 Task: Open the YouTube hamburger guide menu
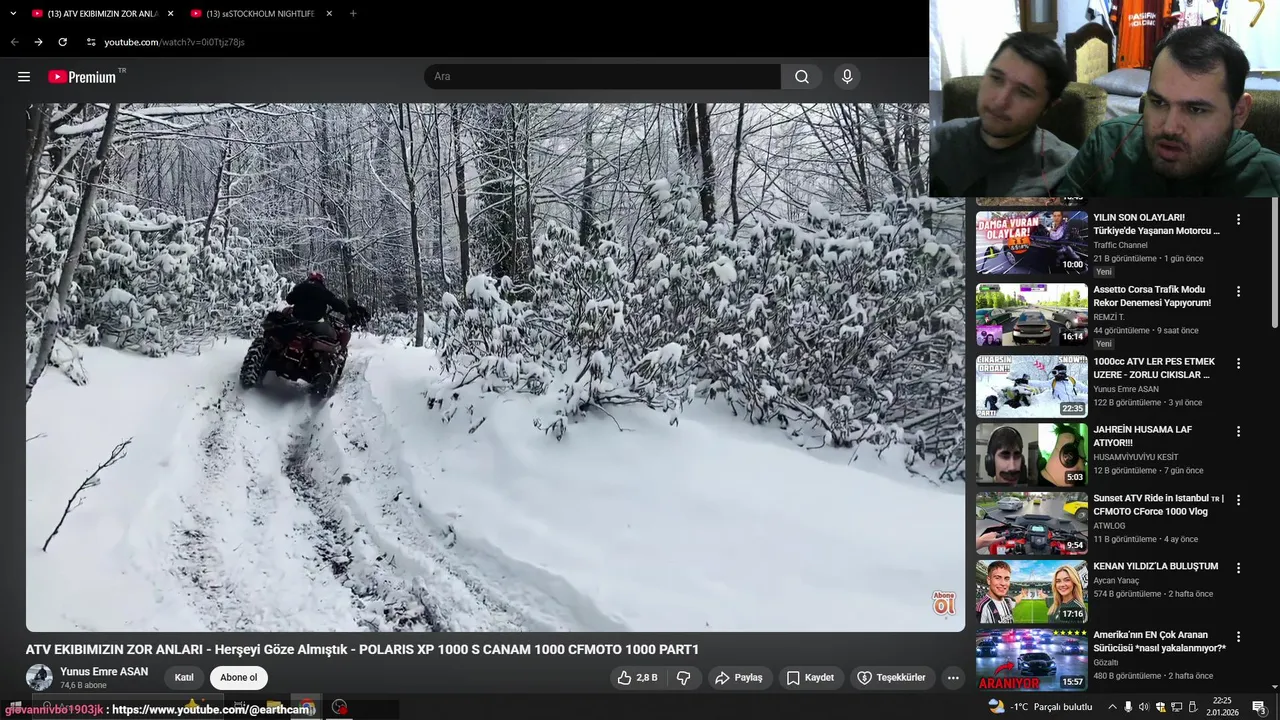pyautogui.click(x=24, y=77)
